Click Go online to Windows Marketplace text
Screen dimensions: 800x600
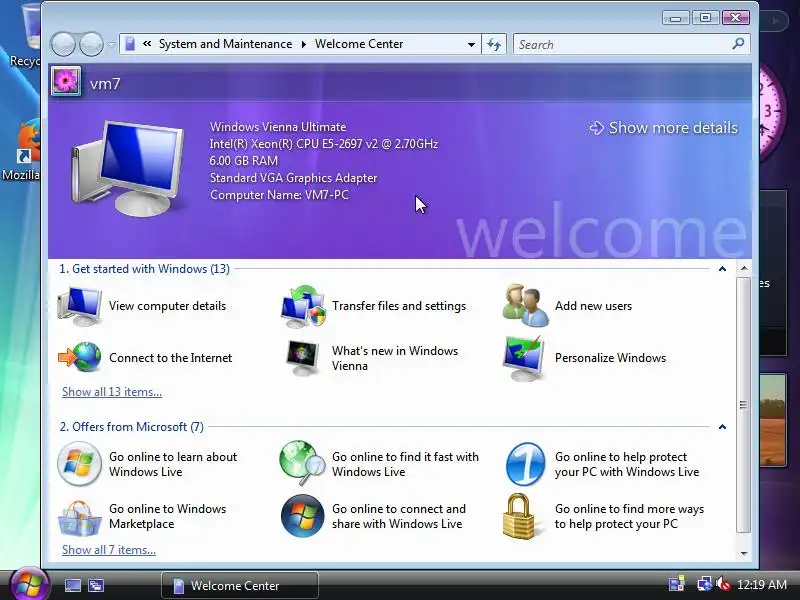(x=167, y=516)
